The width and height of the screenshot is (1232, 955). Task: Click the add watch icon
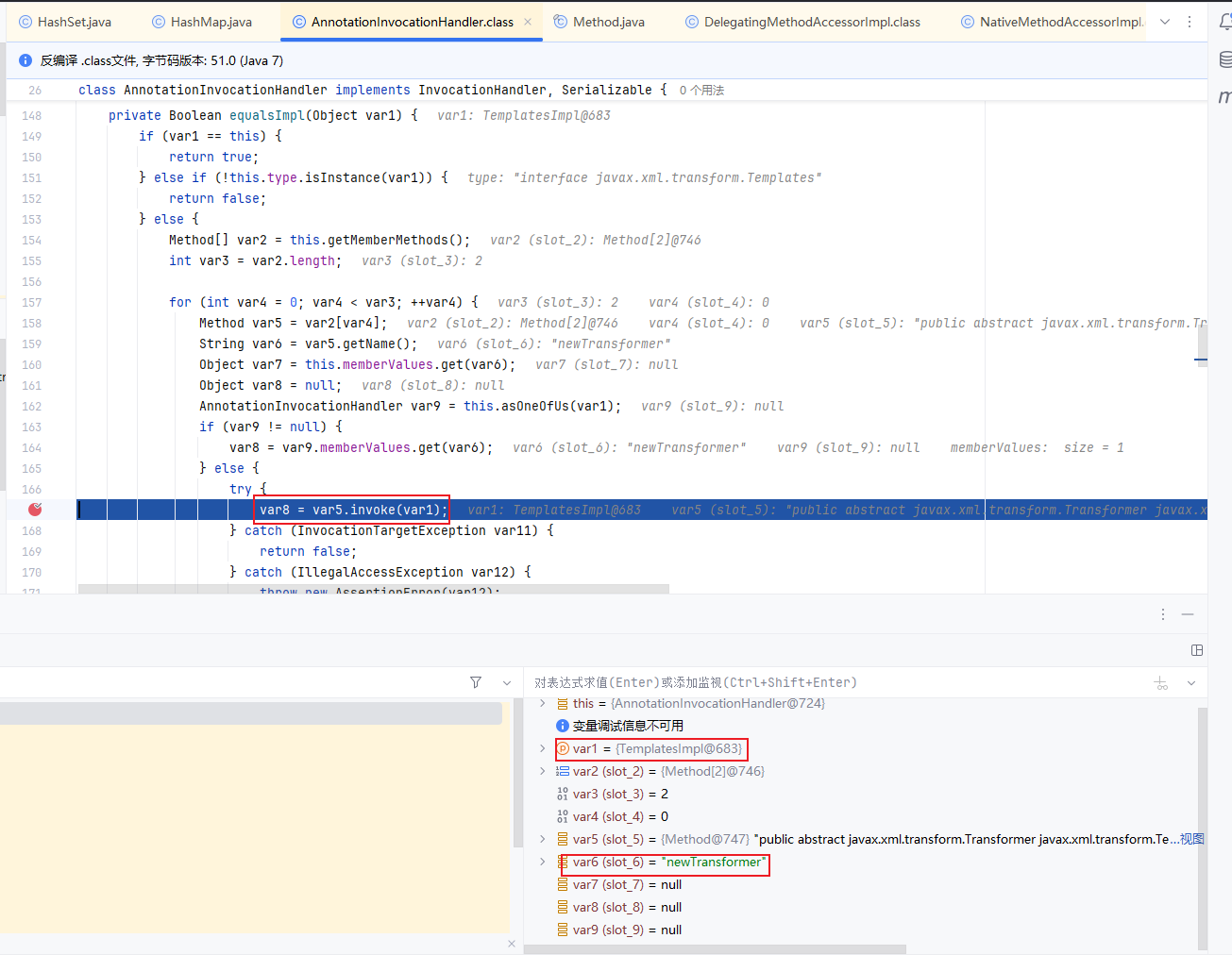1161,682
